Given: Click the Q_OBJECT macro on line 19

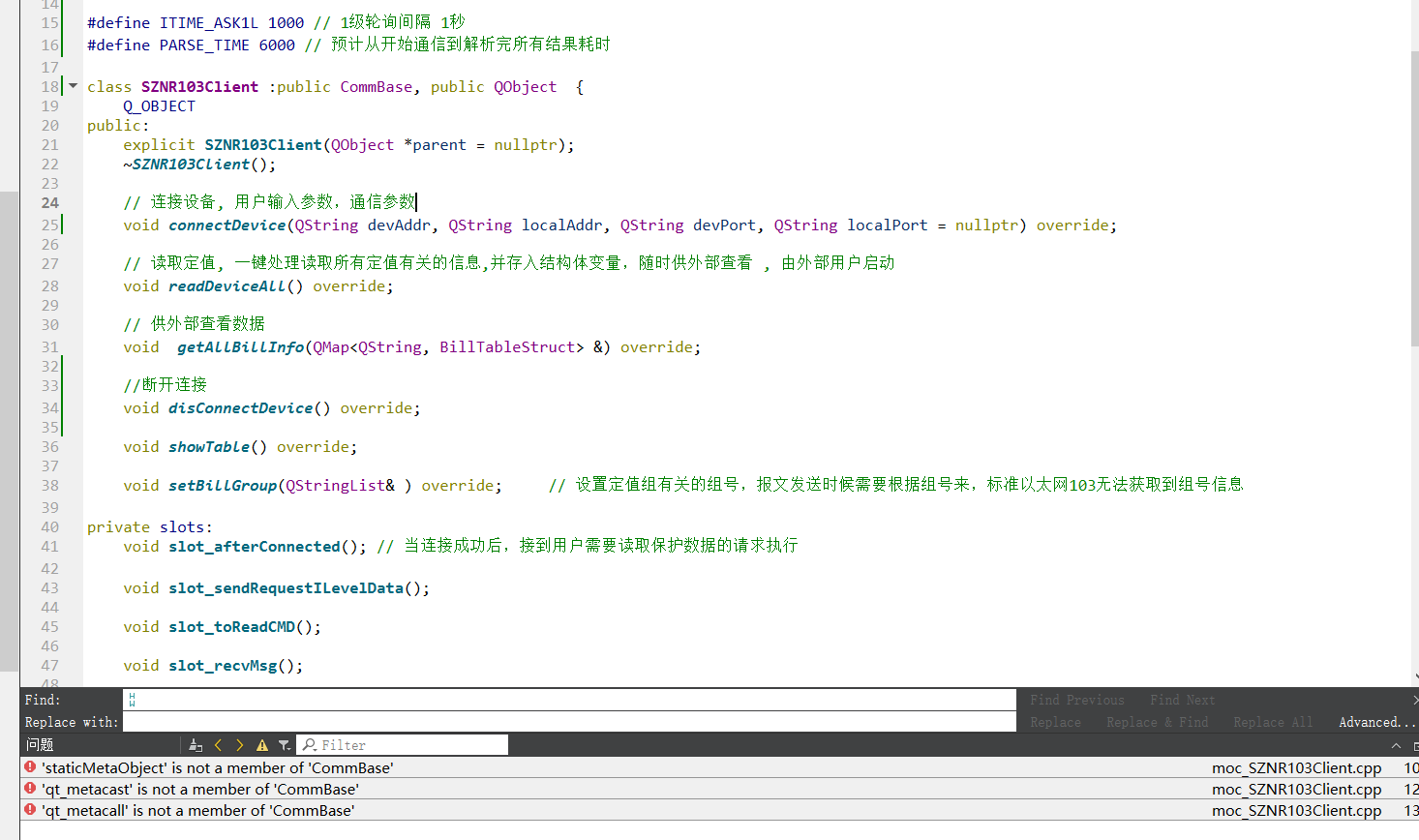Looking at the screenshot, I should (159, 105).
